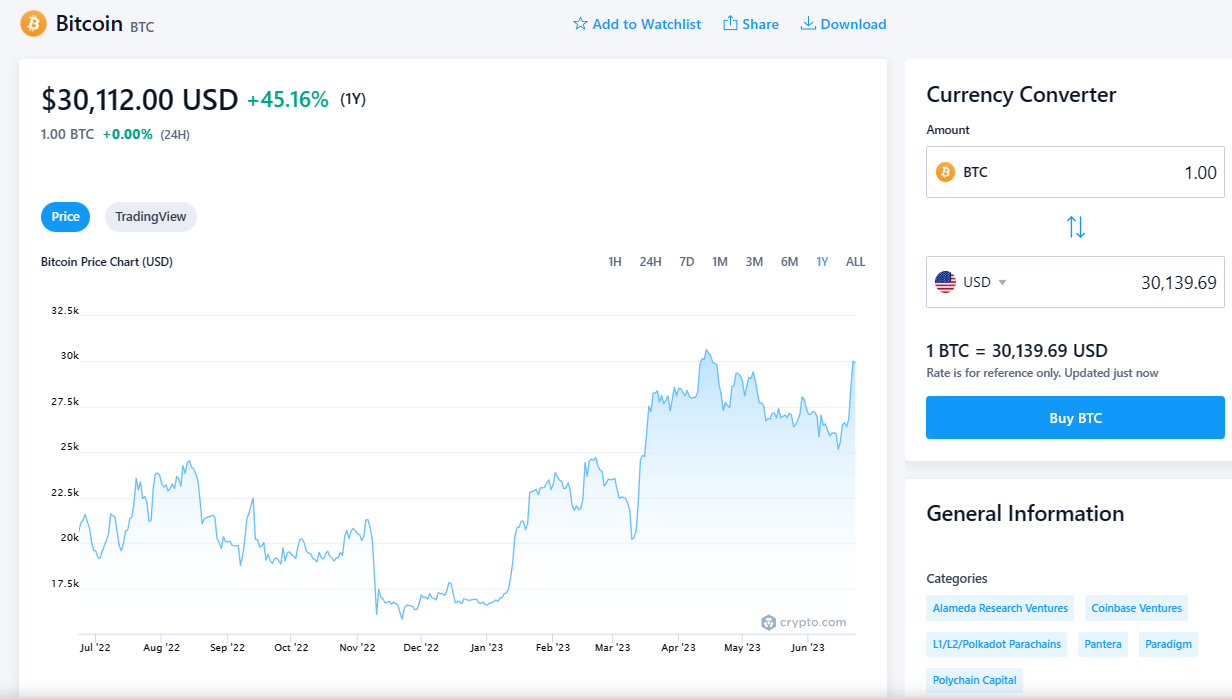Click the chart line near Apr '23 peak
The image size is (1232, 699).
(x=706, y=351)
